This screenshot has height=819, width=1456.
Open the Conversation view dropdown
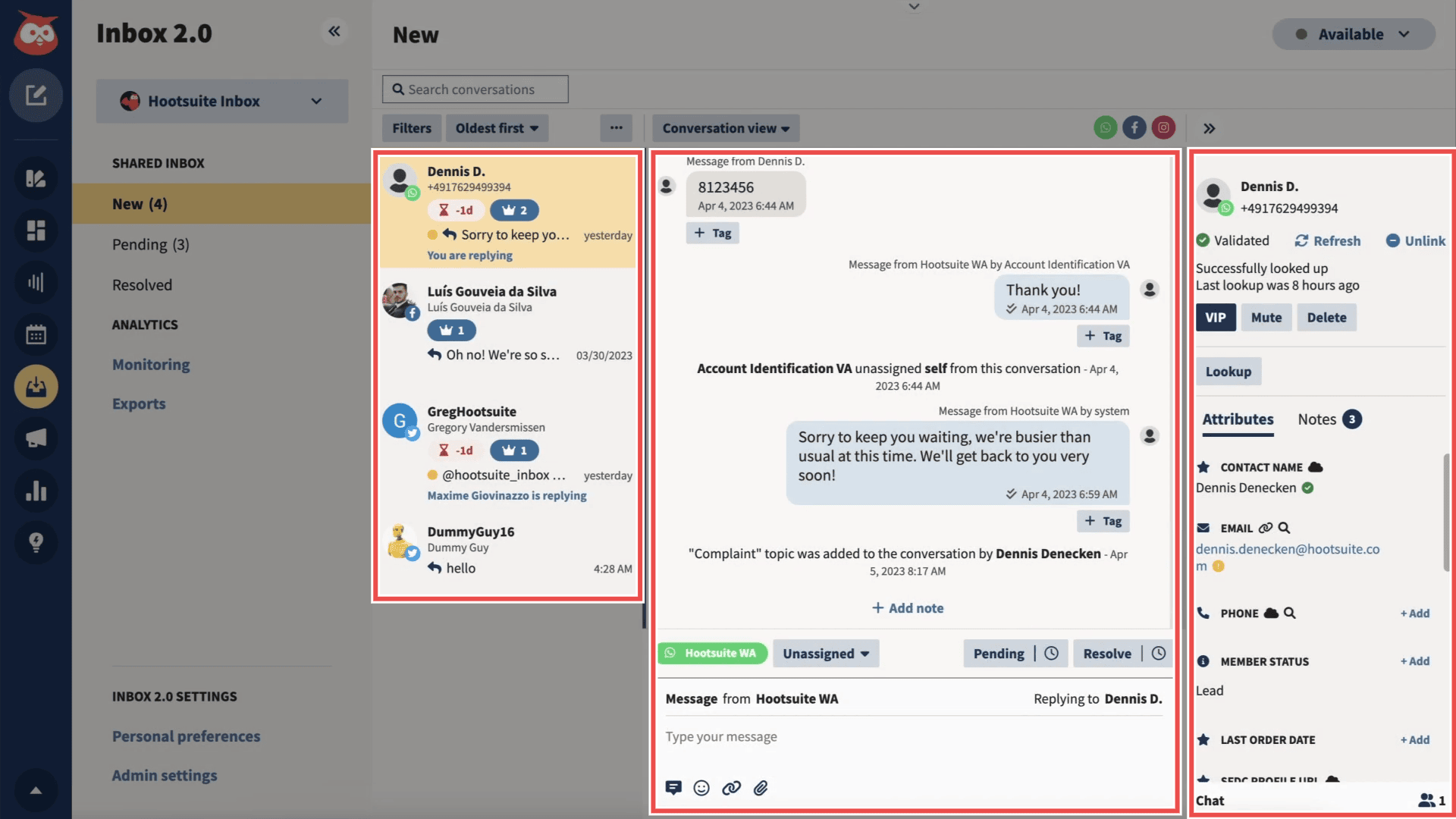[x=725, y=127]
